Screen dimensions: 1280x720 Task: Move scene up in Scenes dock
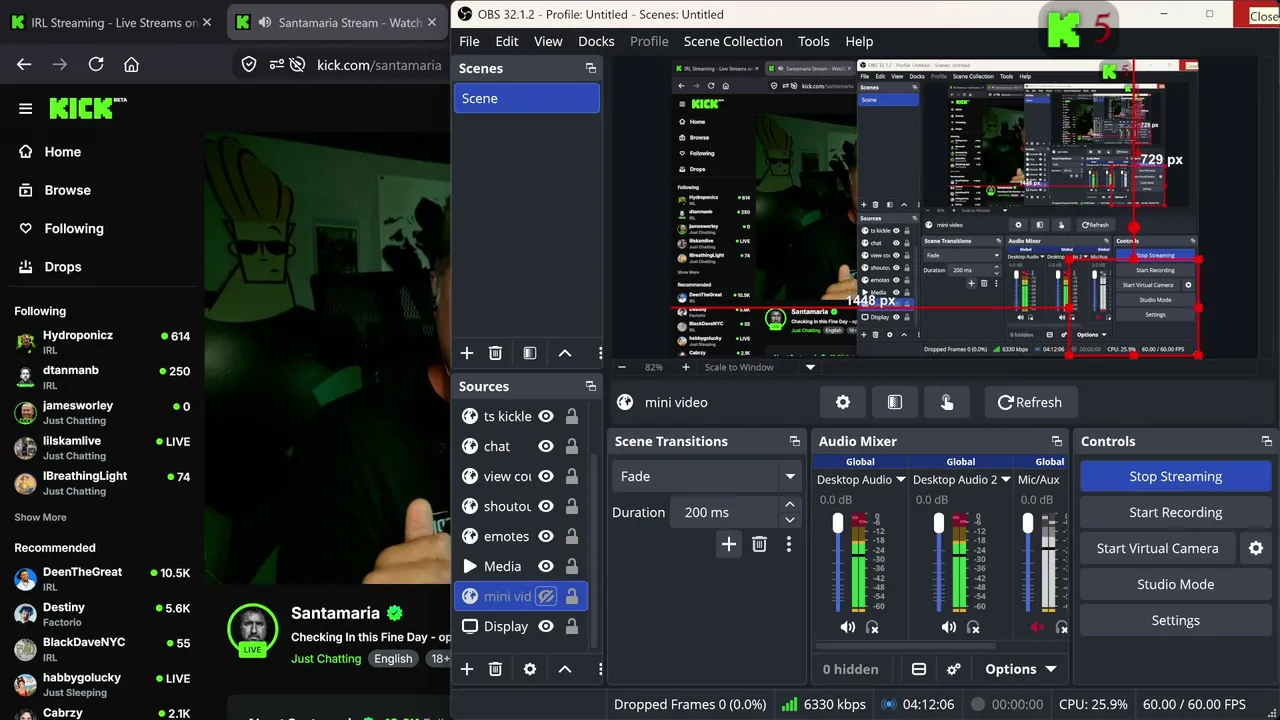tap(565, 353)
